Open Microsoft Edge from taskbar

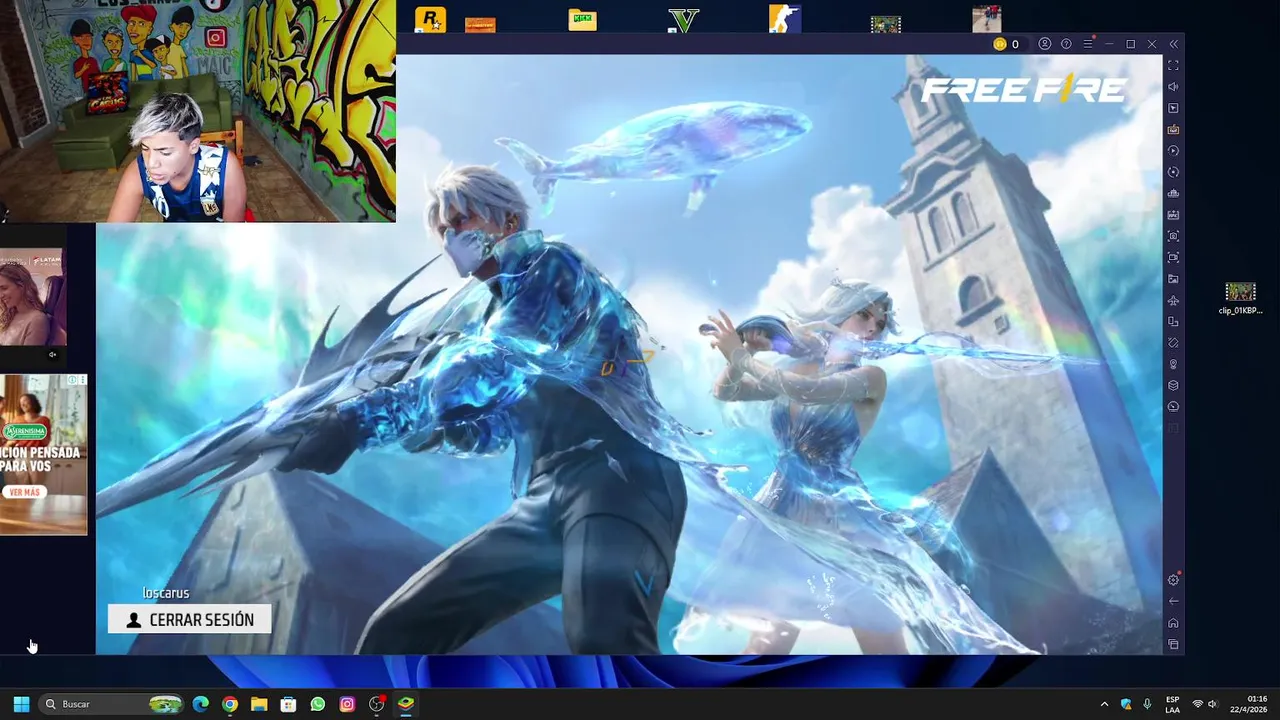point(201,704)
